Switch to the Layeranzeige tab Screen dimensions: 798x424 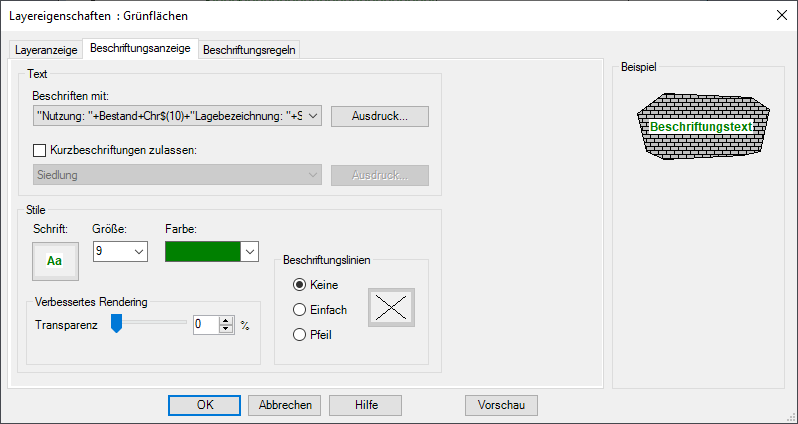coord(46,50)
